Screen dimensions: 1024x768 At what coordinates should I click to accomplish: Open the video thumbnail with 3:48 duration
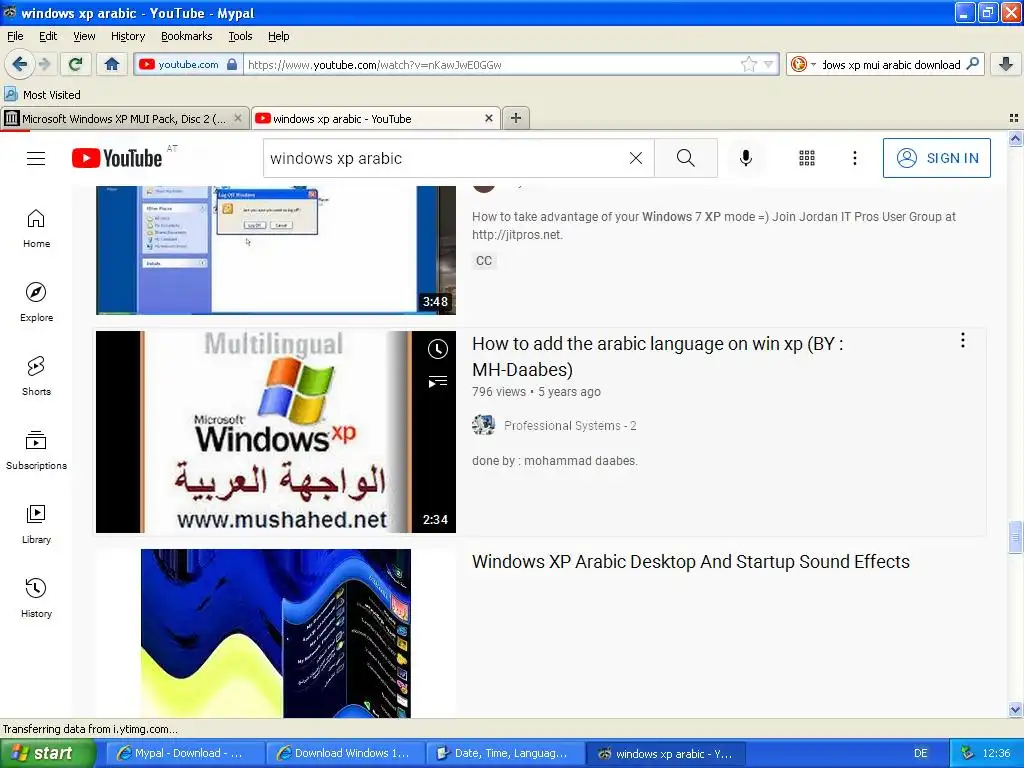276,250
